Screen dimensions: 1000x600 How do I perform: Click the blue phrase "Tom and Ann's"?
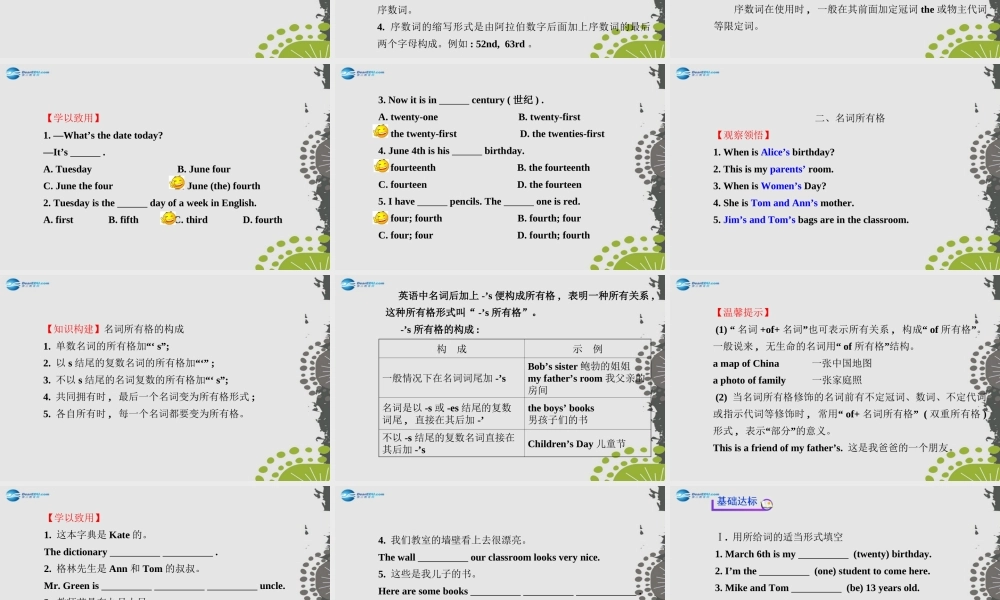tap(784, 203)
